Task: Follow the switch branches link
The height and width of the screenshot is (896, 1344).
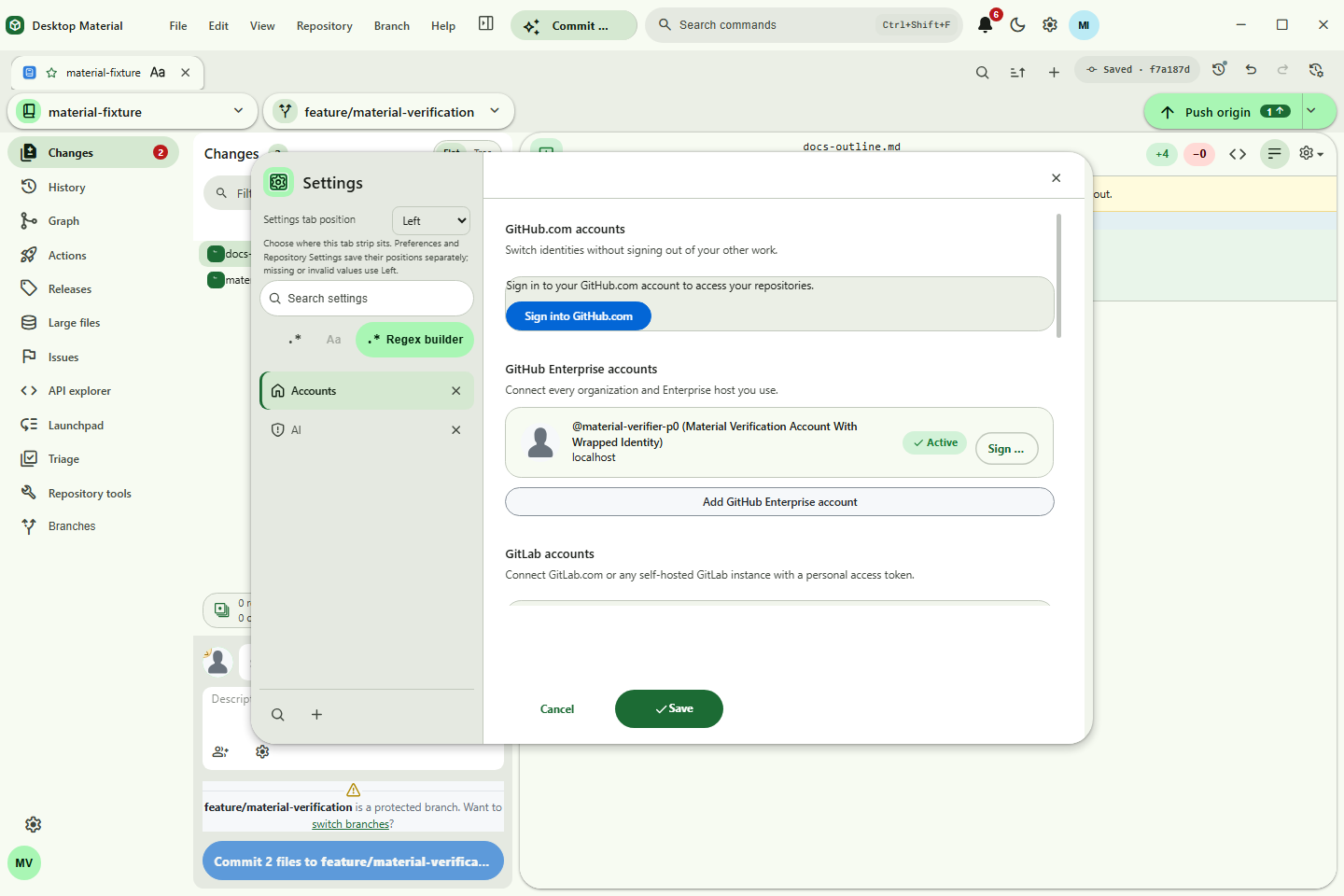Action: [x=350, y=824]
